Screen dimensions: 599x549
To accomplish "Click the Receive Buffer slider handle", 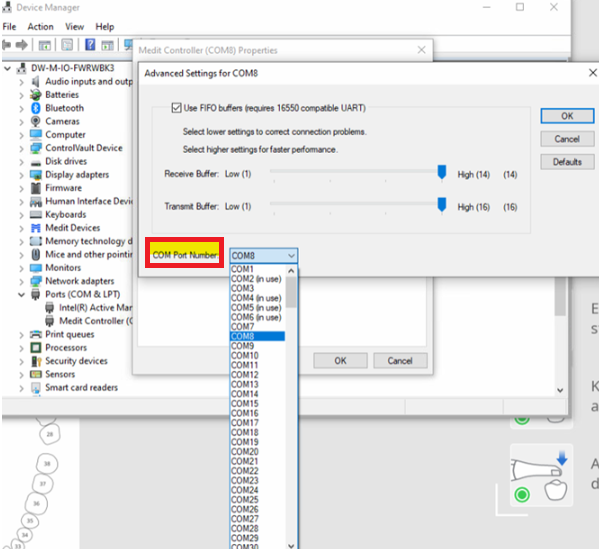I will pyautogui.click(x=442, y=173).
